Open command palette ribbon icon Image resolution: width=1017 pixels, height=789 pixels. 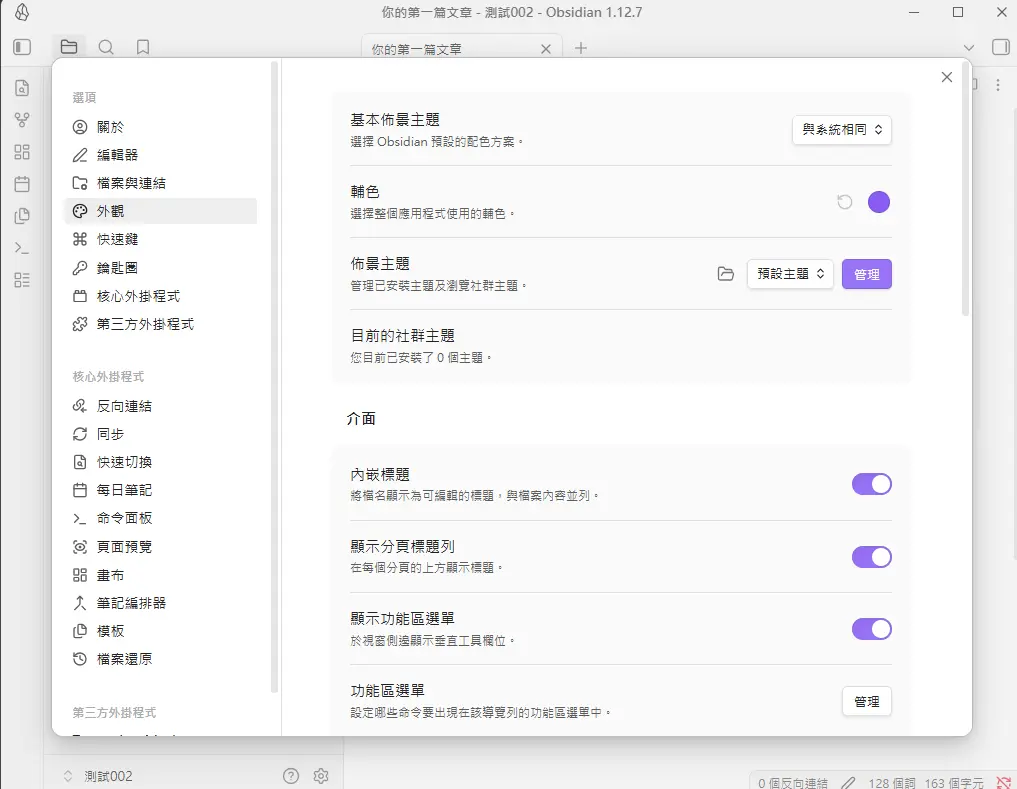pyautogui.click(x=22, y=248)
